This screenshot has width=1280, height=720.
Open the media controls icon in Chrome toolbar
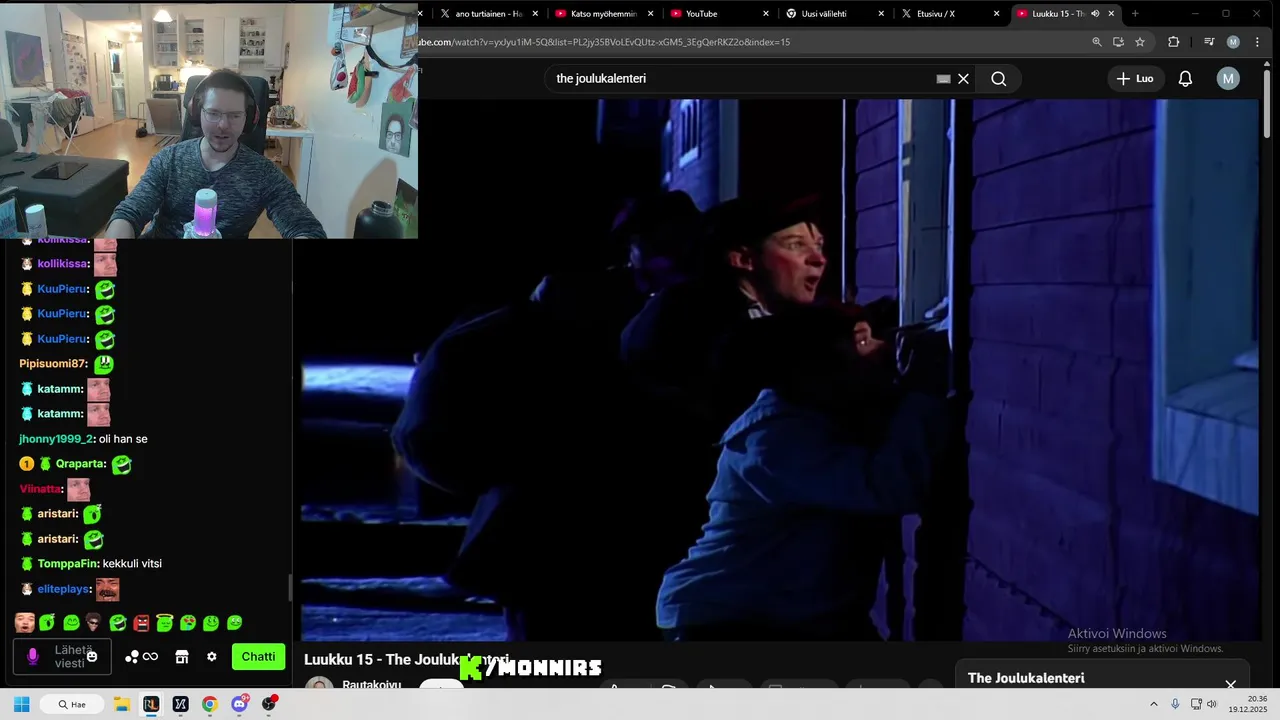pyautogui.click(x=1209, y=42)
